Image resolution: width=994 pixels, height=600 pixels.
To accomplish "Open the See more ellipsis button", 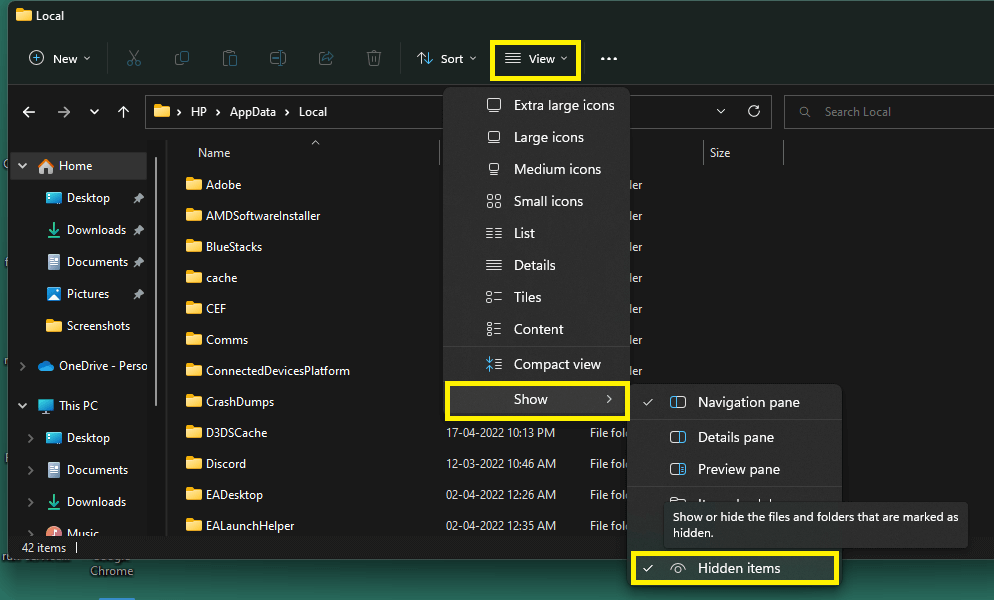I will point(609,59).
